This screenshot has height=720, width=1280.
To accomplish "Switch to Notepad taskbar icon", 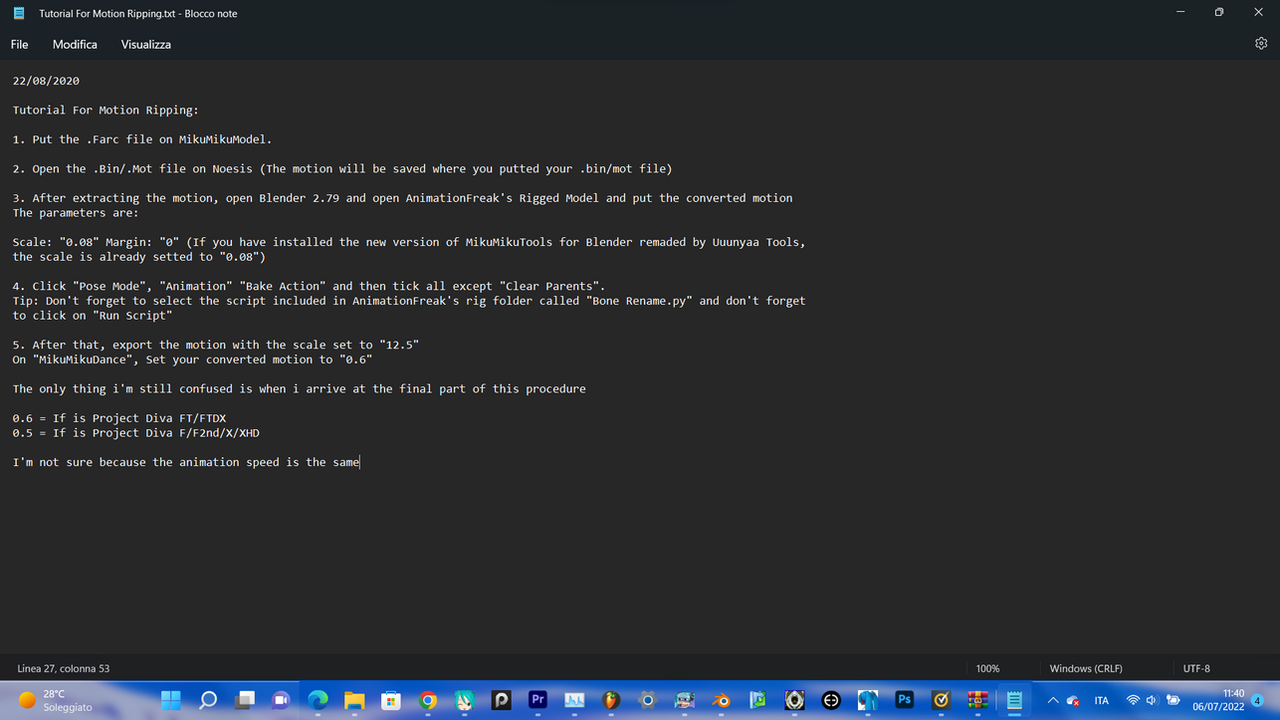I will click(1014, 700).
